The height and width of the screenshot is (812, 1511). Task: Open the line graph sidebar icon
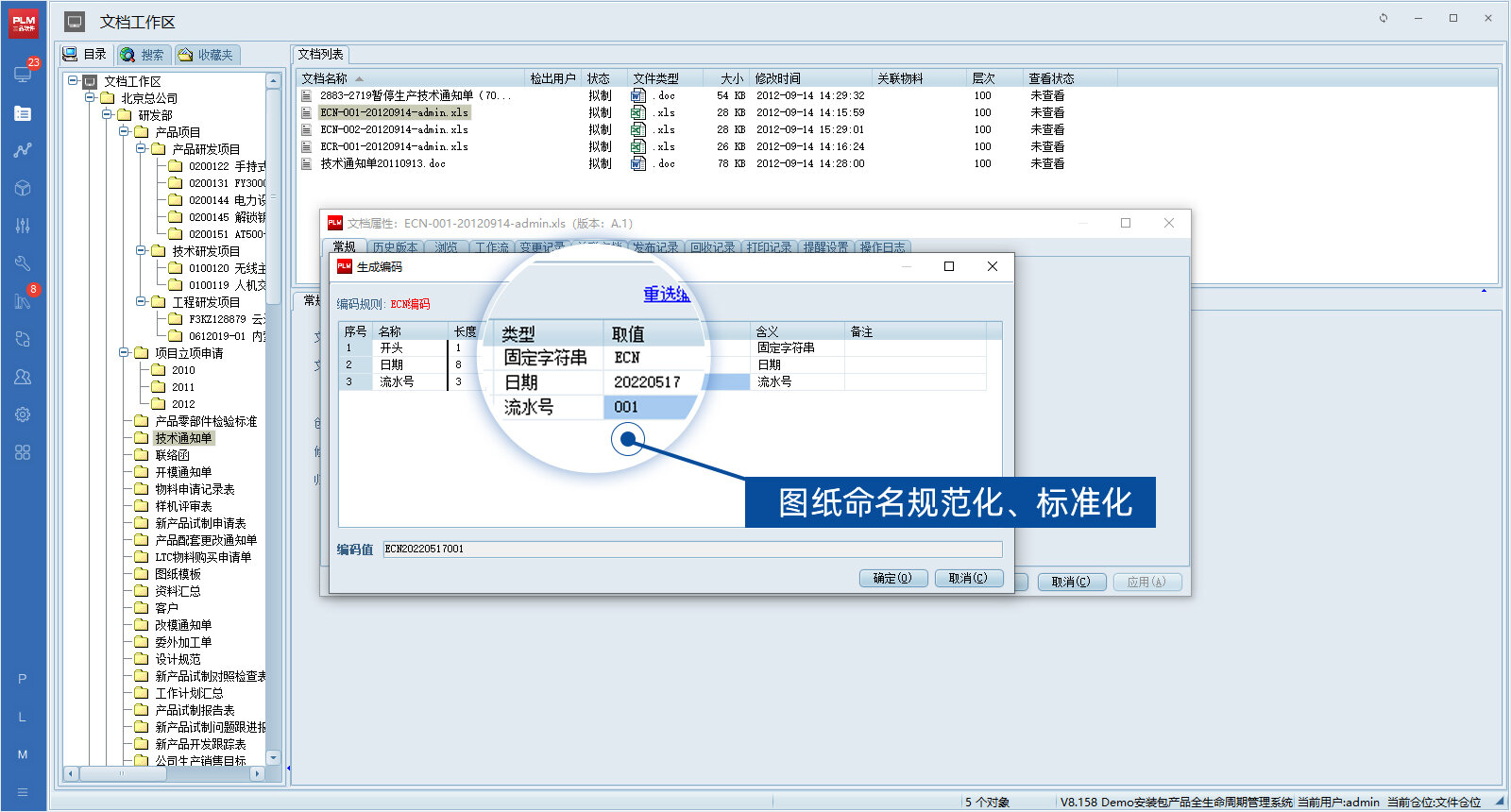point(23,150)
